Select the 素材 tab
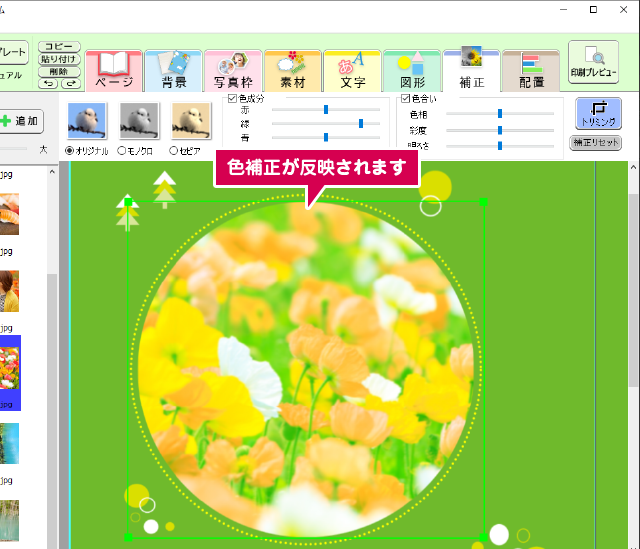Viewport: 640px width, 549px height. pos(293,71)
